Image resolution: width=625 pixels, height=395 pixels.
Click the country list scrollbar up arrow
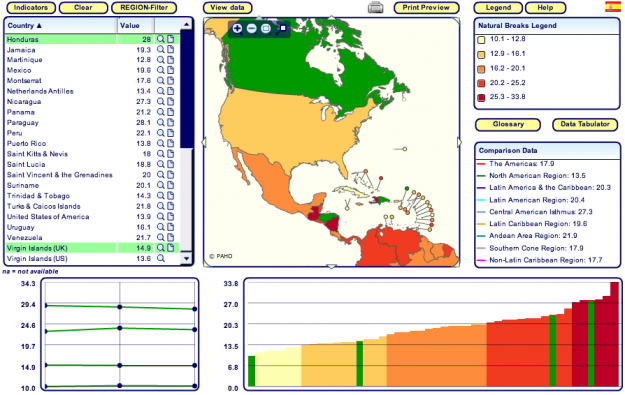coord(186,25)
